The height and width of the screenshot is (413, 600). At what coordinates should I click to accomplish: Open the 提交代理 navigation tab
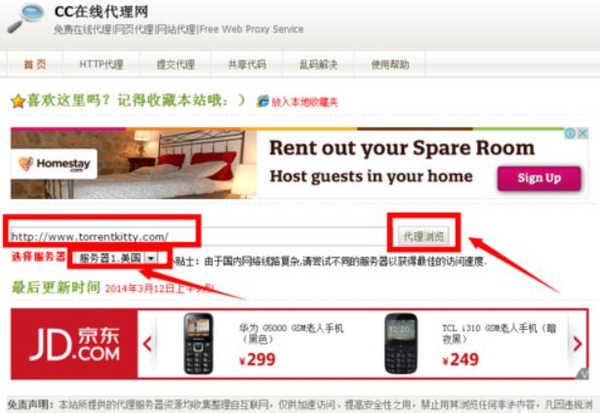(176, 64)
